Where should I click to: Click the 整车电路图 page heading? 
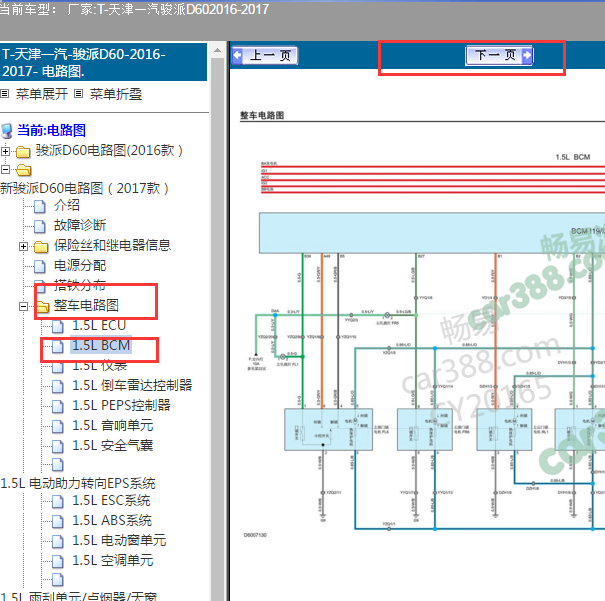click(x=262, y=115)
